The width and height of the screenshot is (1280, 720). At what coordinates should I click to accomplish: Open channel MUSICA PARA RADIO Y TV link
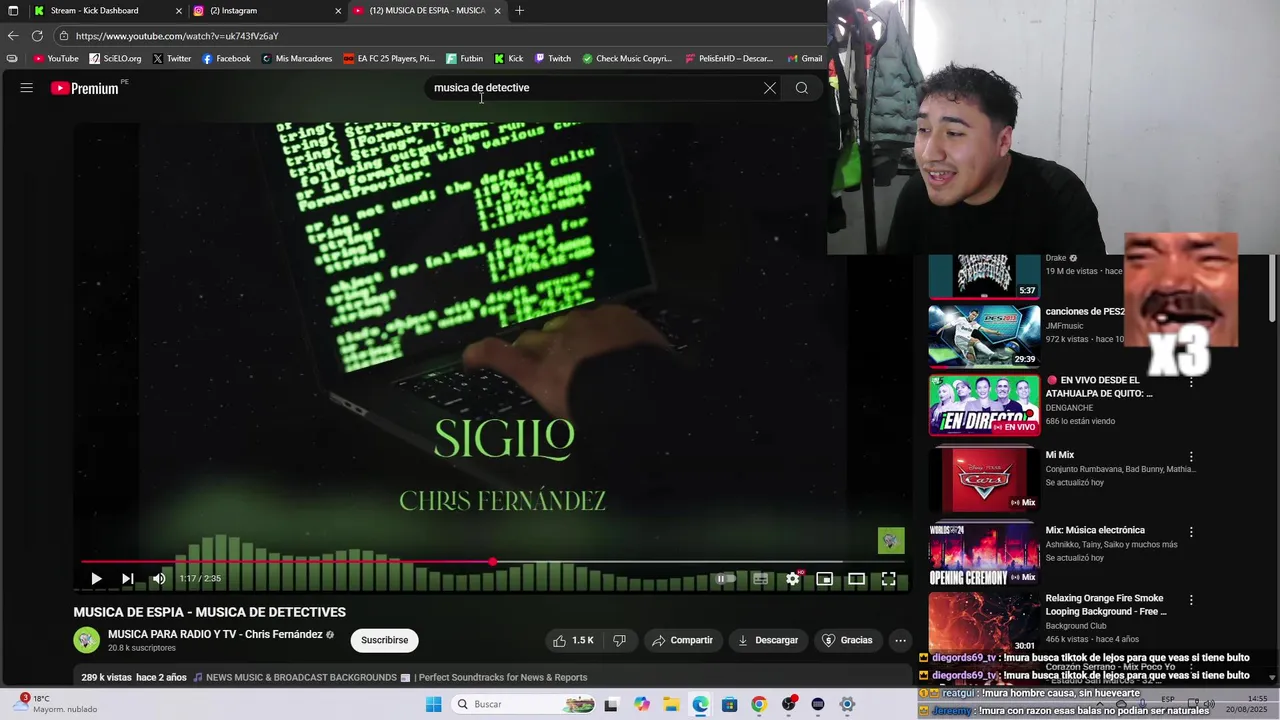point(215,634)
